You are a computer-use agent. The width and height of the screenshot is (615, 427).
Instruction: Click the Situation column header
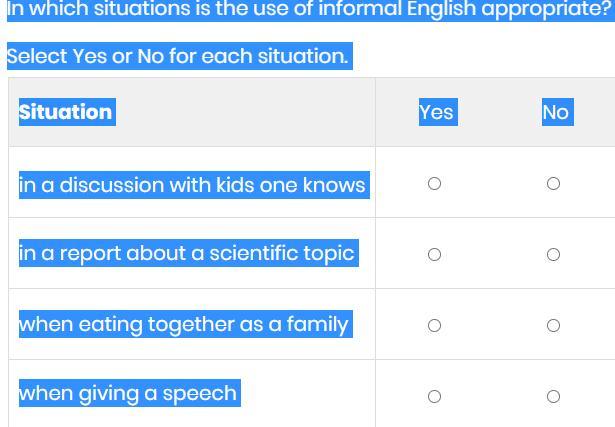coord(66,112)
